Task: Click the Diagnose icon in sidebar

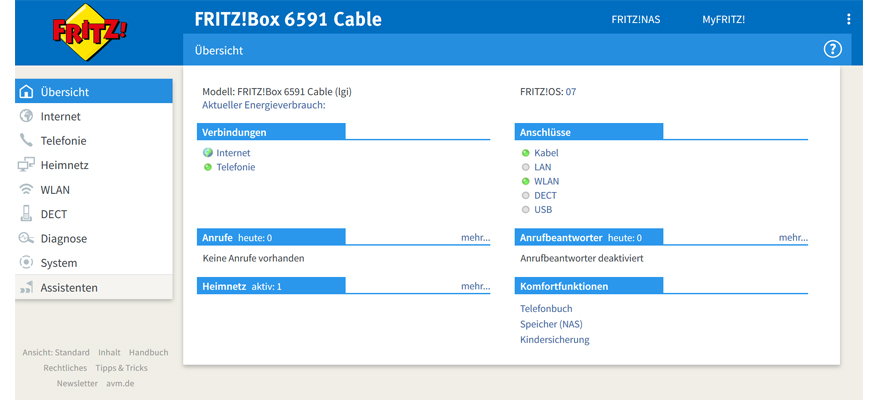Action: [x=27, y=239]
